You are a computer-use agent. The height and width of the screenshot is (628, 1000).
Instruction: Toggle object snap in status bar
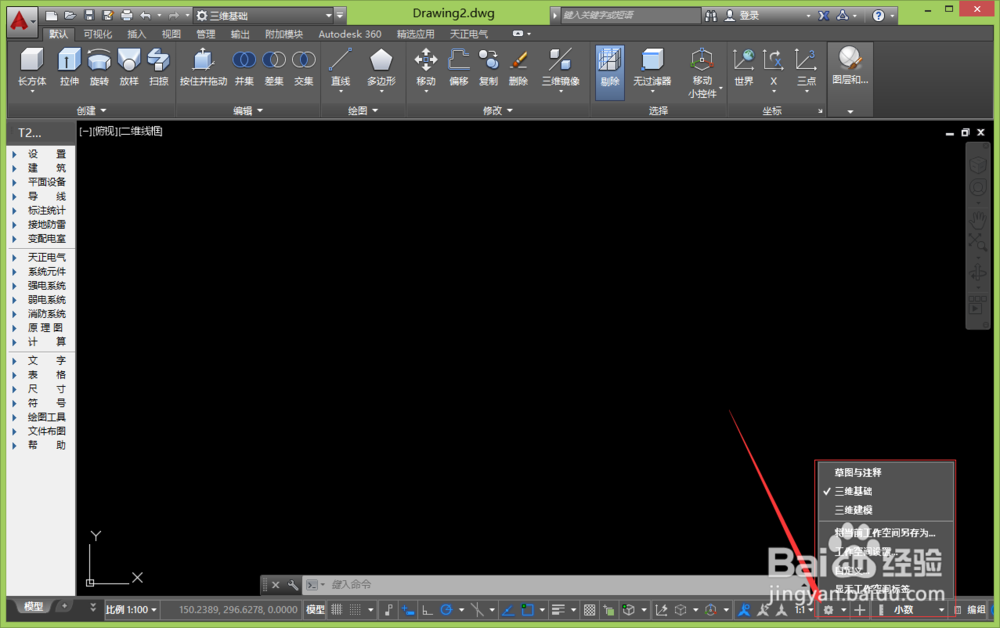pyautogui.click(x=527, y=610)
